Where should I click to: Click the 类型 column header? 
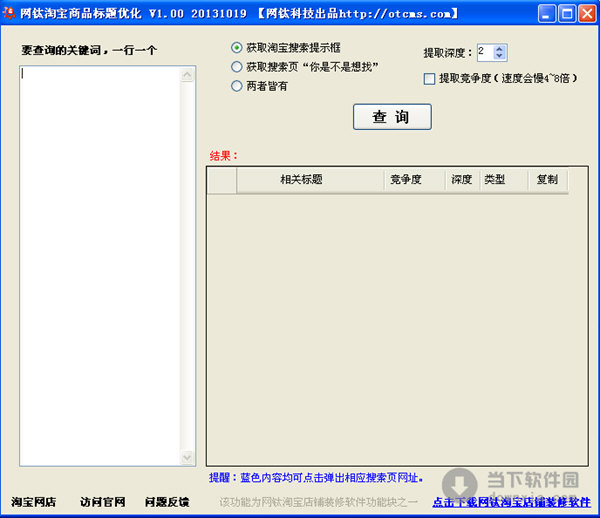494,180
